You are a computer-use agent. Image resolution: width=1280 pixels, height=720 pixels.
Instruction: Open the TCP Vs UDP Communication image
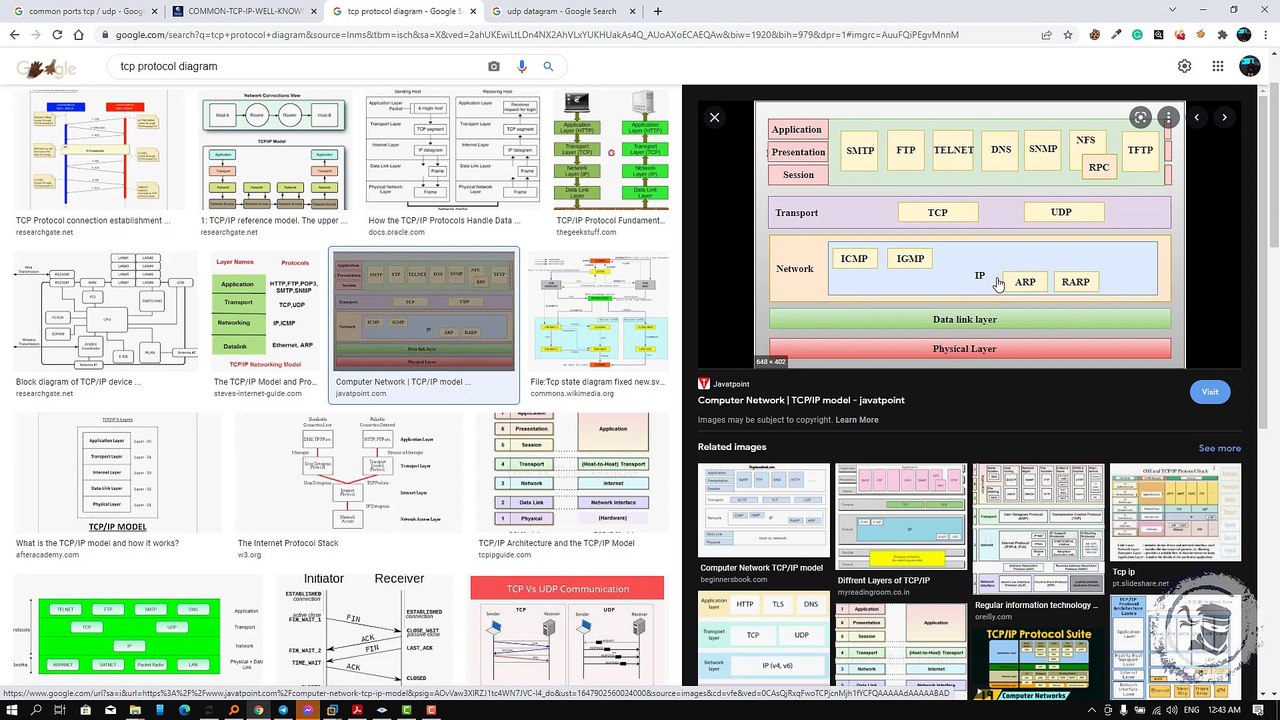tap(567, 630)
